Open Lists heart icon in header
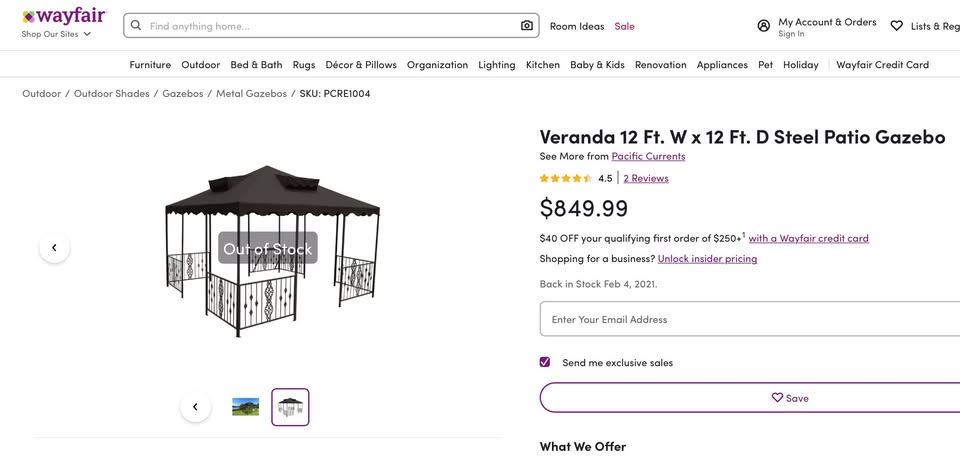Viewport: 960px width, 458px height. coord(896,26)
